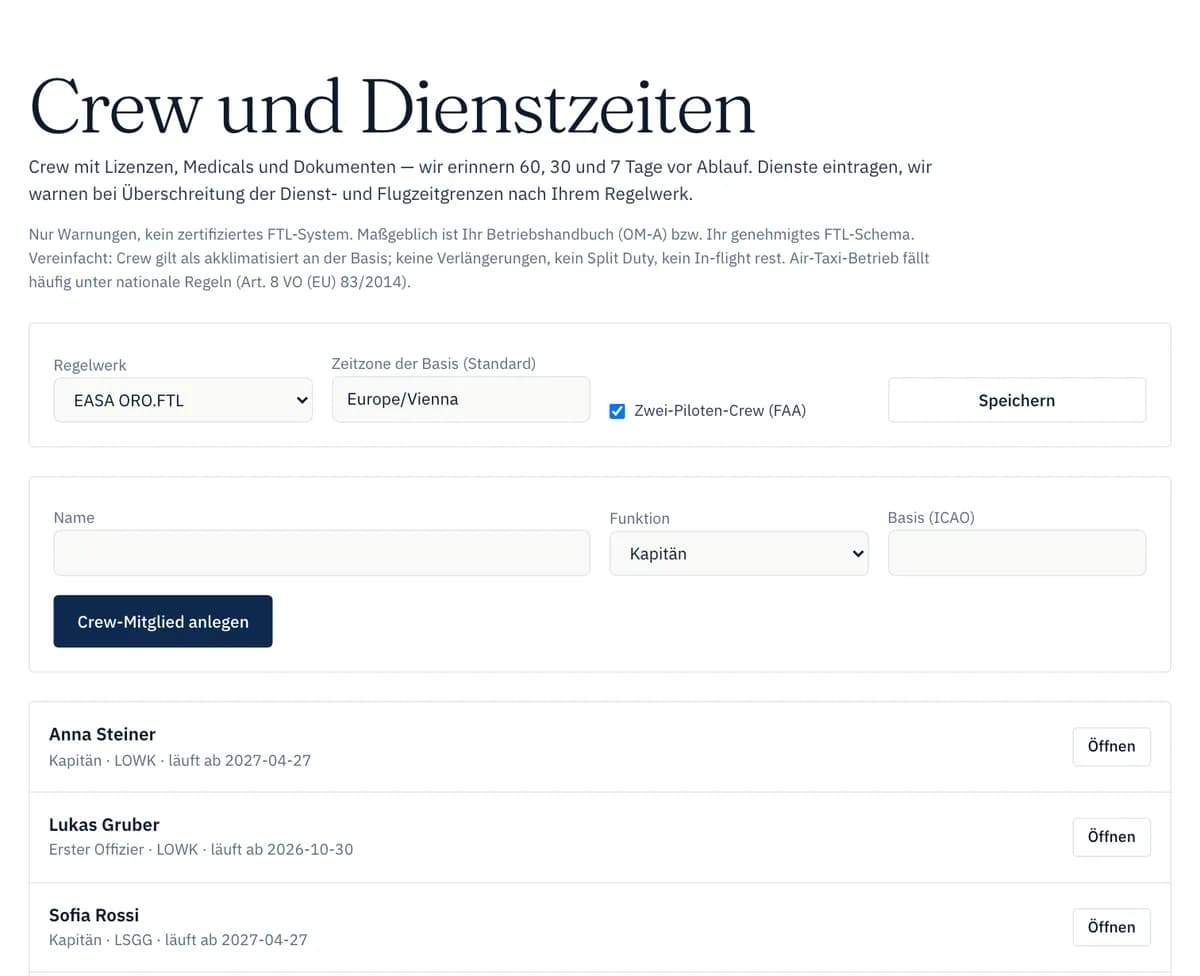Select the name Sofia Rossi

pyautogui.click(x=94, y=915)
